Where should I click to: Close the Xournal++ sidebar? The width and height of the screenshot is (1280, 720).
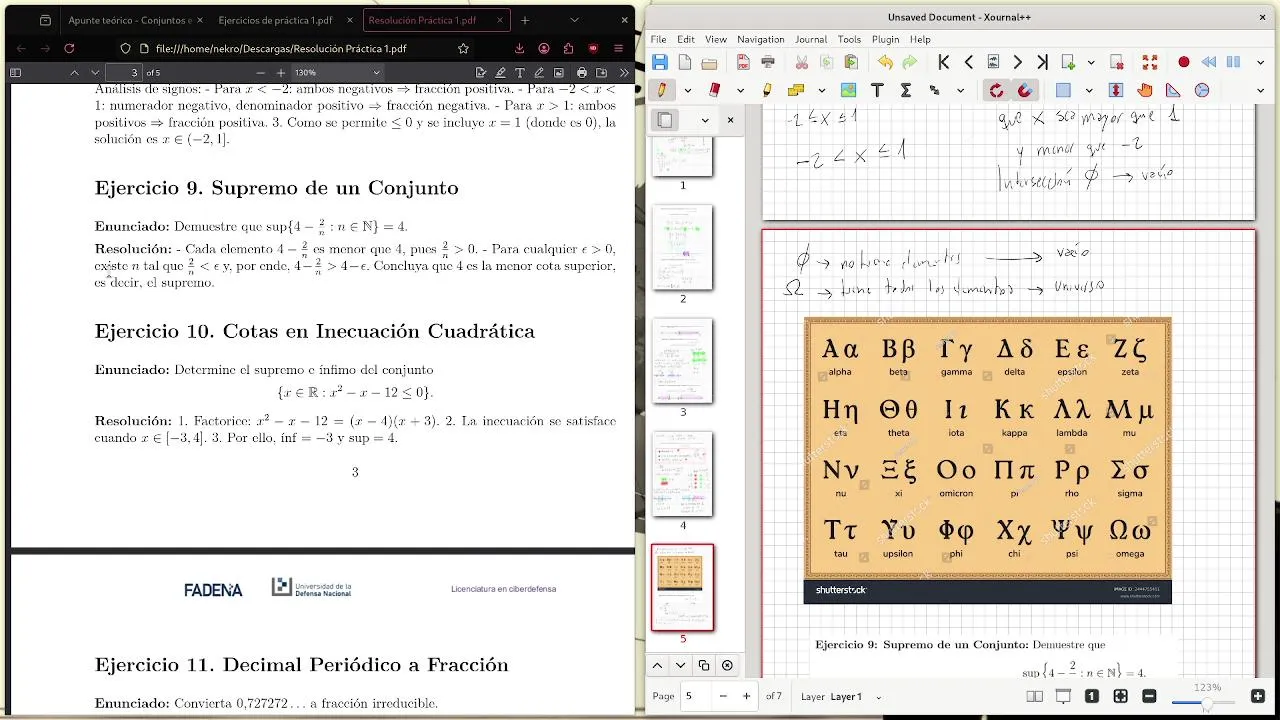tap(730, 120)
